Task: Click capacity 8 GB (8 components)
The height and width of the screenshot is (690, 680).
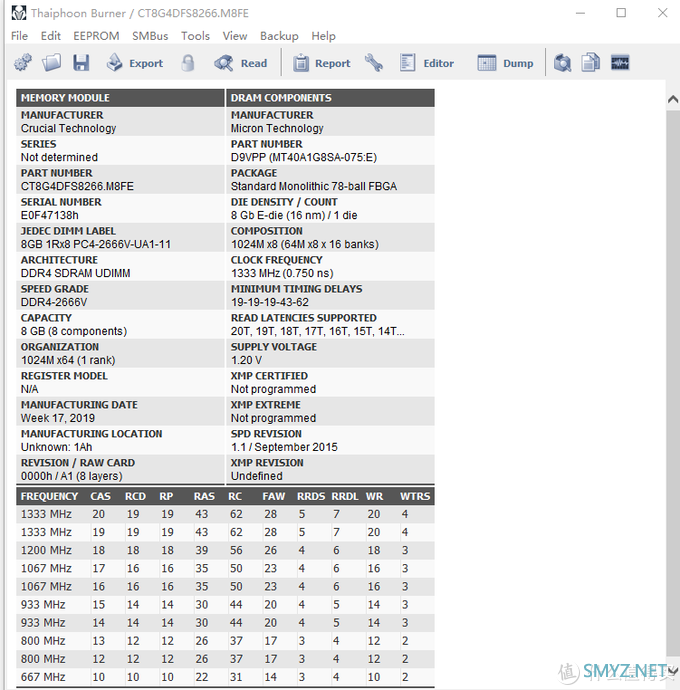Action: point(74,332)
